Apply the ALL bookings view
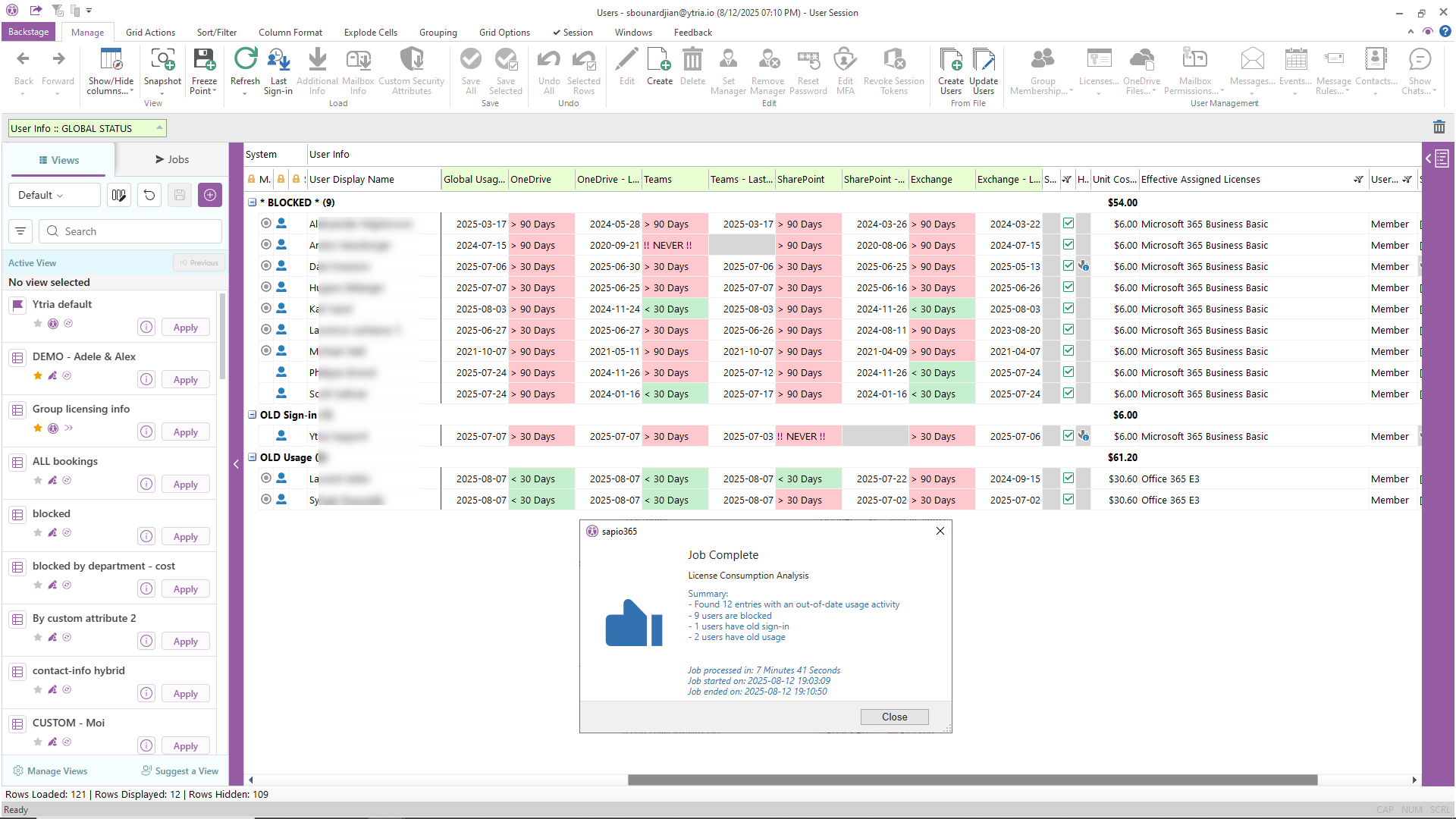1456x819 pixels. point(185,485)
